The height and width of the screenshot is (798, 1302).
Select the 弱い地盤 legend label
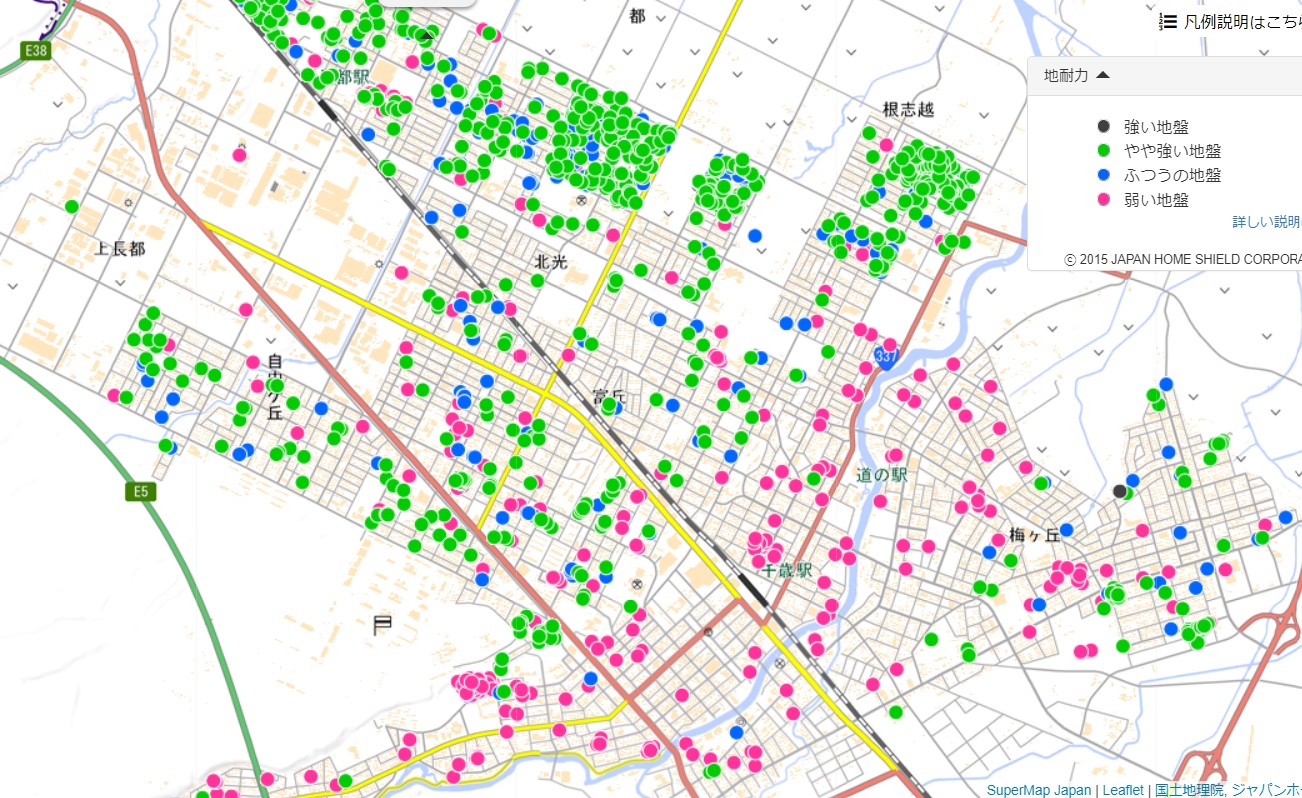[x=1156, y=200]
